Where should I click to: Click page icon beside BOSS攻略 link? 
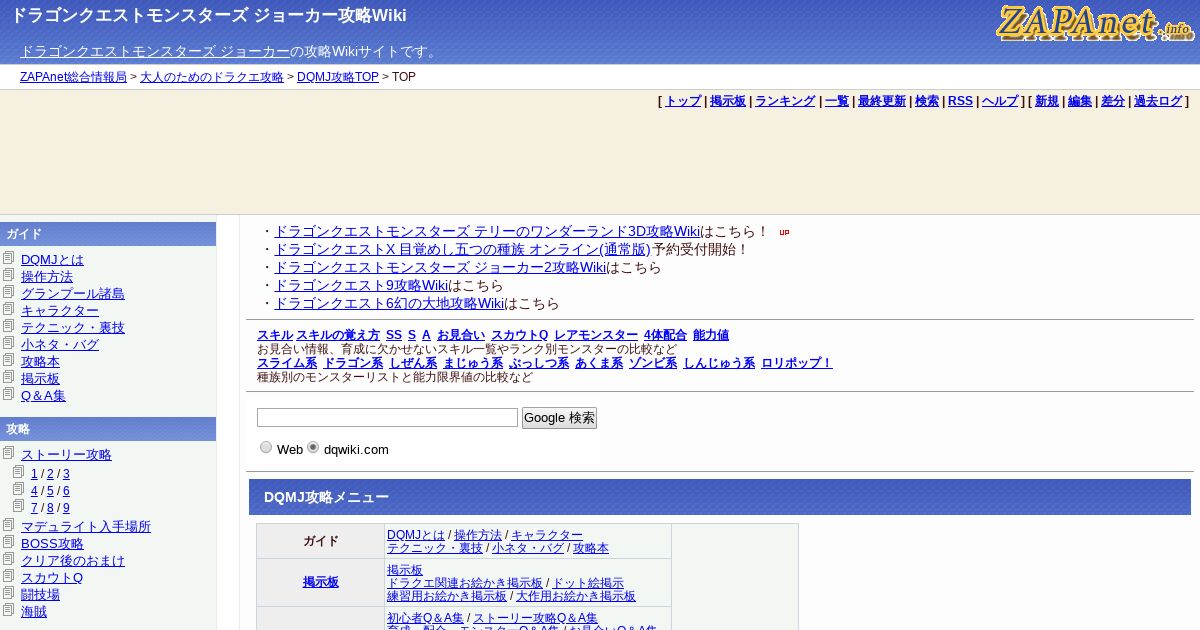coord(9,542)
